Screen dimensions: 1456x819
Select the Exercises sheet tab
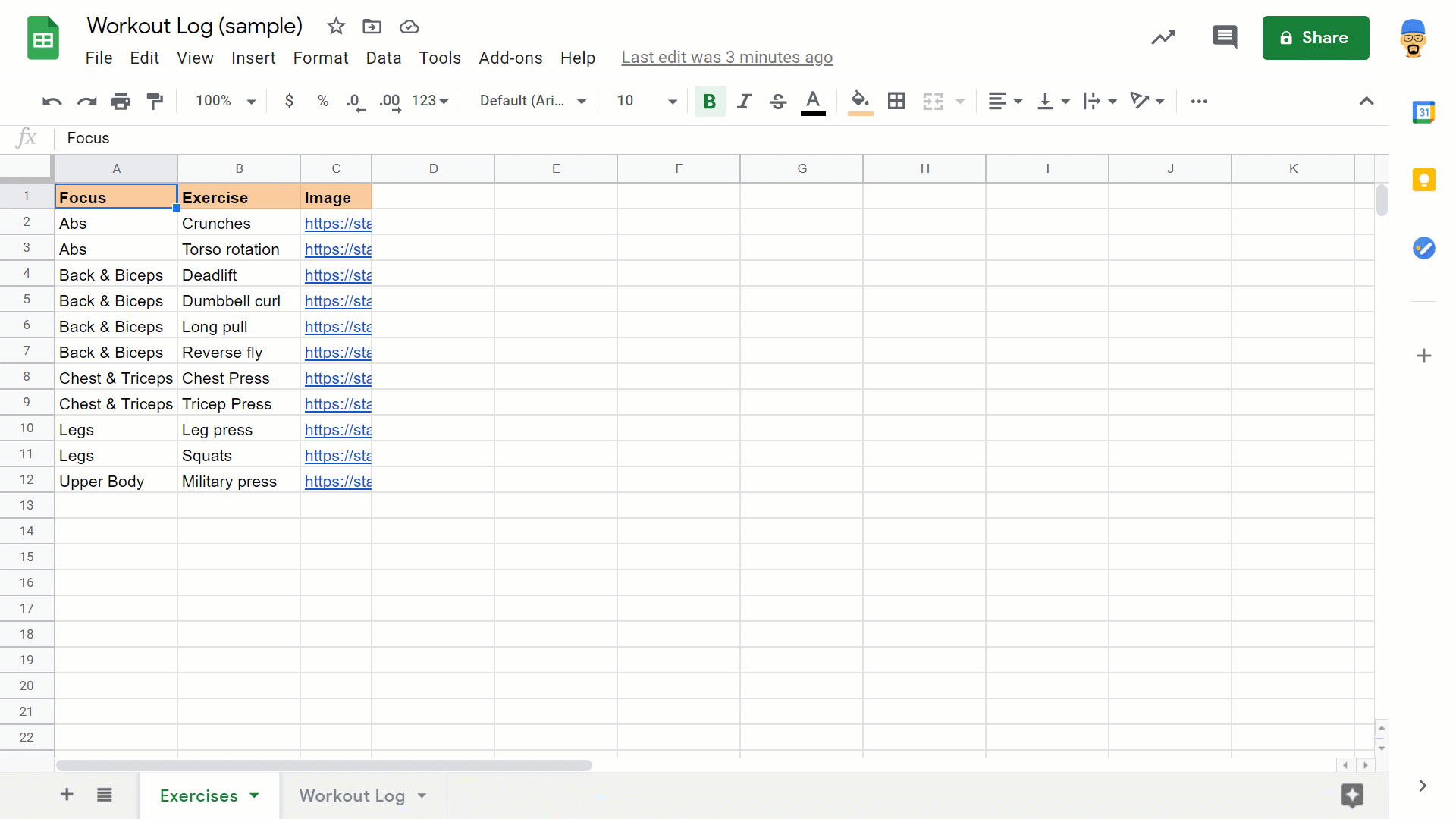point(199,795)
